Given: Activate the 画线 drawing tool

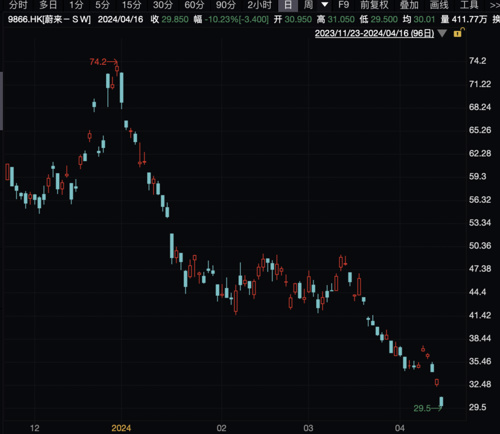Looking at the screenshot, I should (x=439, y=5).
